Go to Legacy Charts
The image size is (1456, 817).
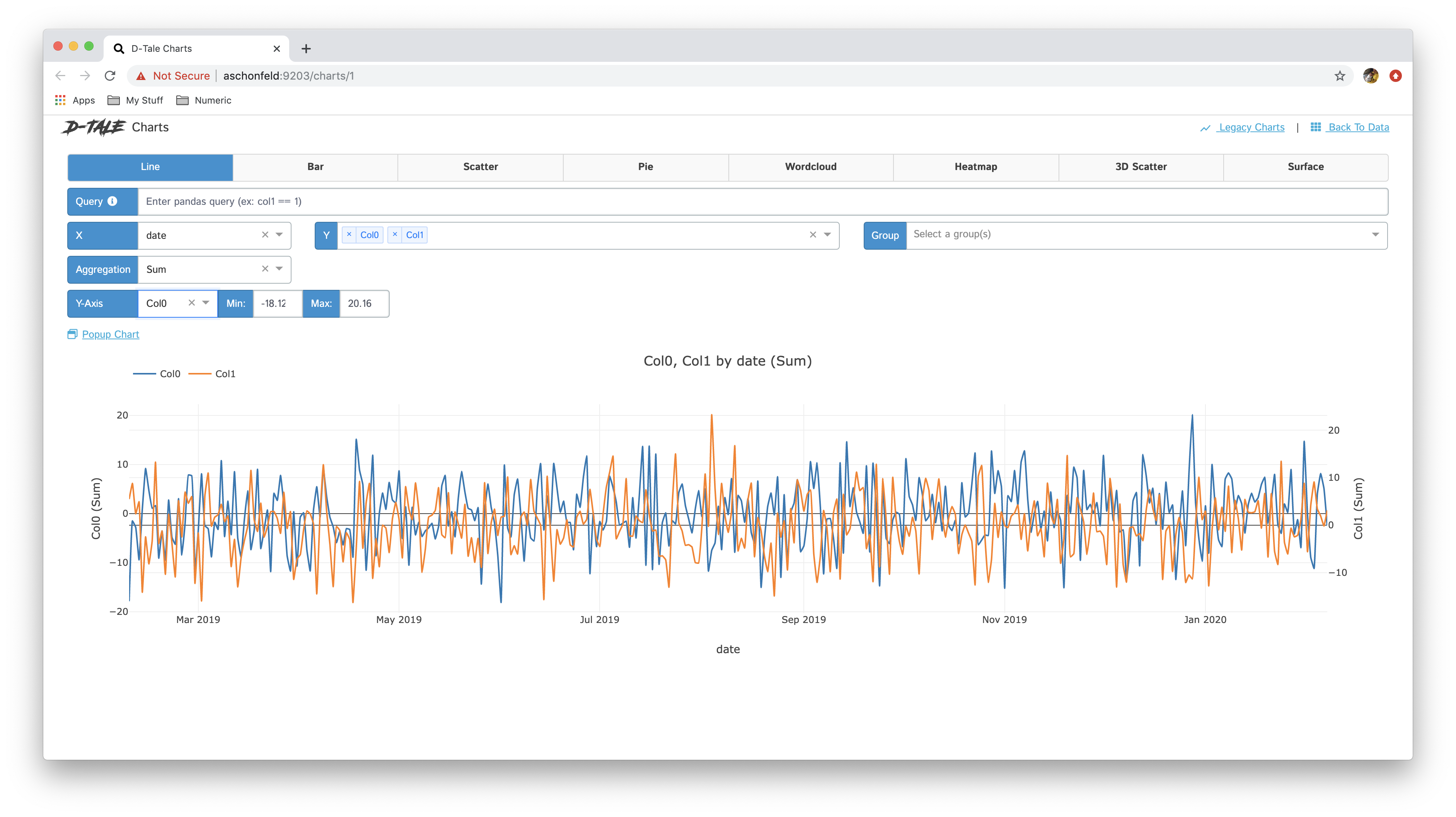[x=1251, y=127]
